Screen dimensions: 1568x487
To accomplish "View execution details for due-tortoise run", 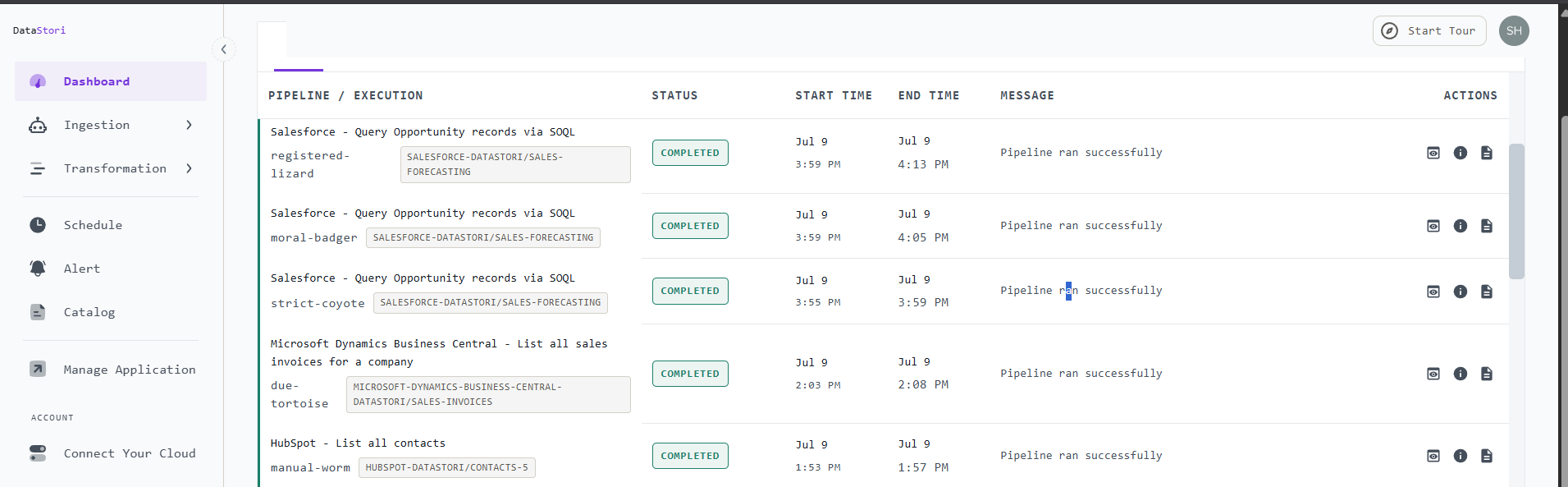I will point(1433,374).
